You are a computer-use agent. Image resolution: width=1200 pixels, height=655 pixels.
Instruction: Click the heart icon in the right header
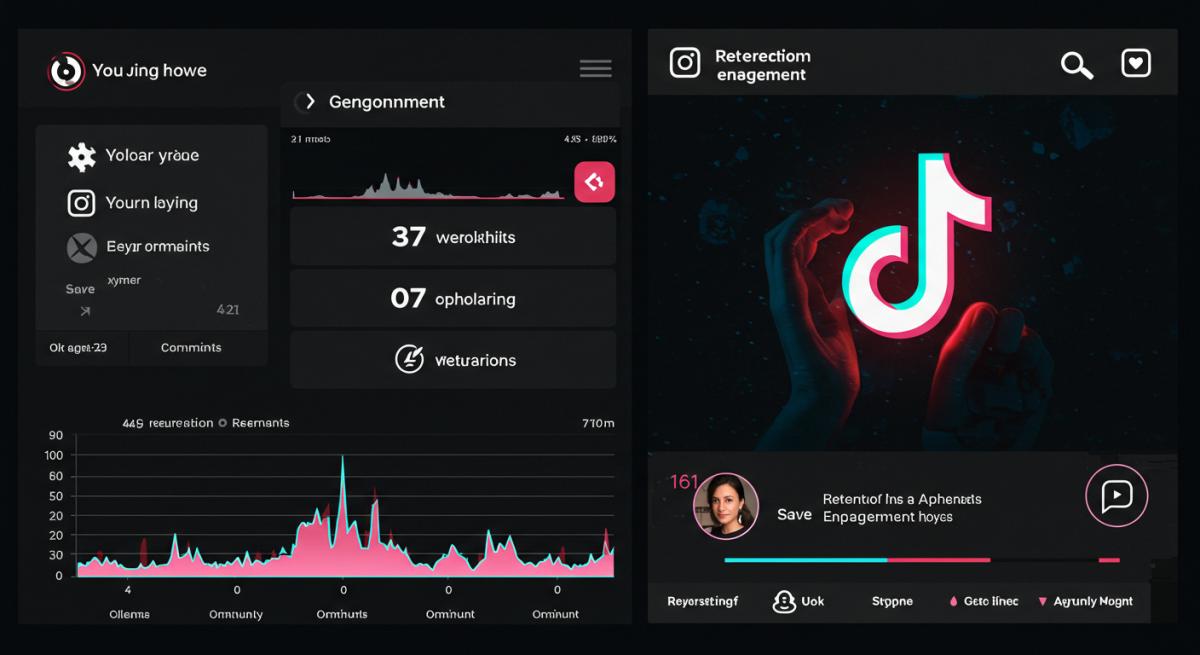(1136, 63)
